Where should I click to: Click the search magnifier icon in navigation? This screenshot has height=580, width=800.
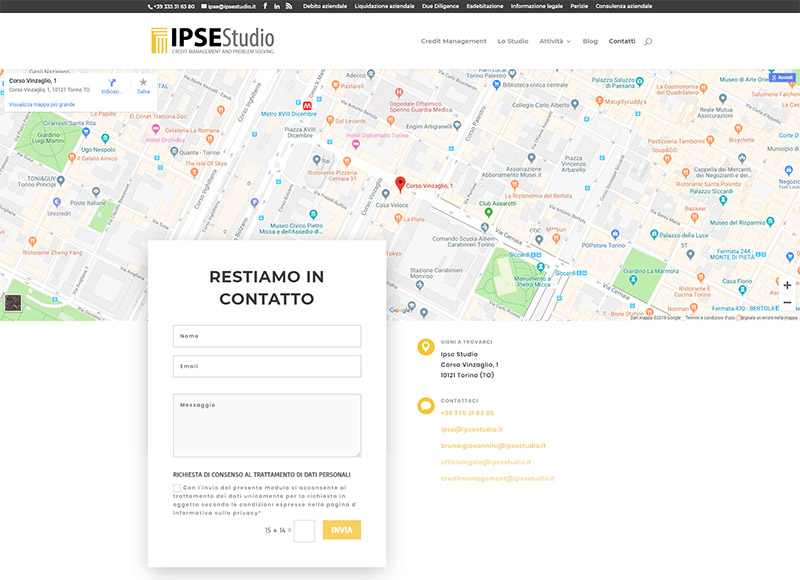click(648, 41)
